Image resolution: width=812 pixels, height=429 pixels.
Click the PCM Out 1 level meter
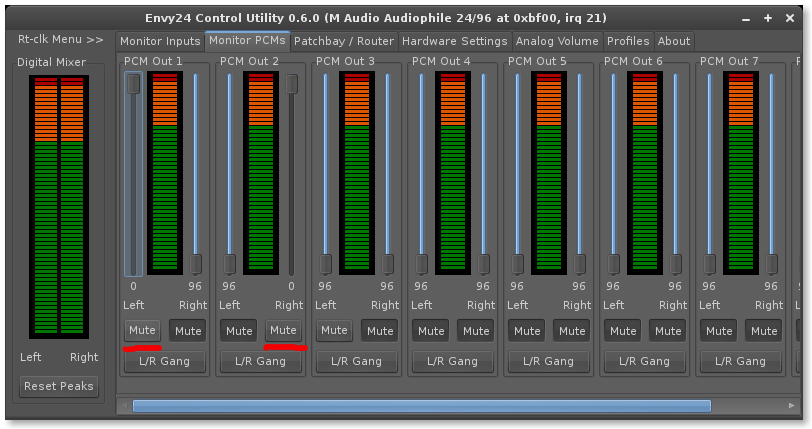(x=165, y=173)
